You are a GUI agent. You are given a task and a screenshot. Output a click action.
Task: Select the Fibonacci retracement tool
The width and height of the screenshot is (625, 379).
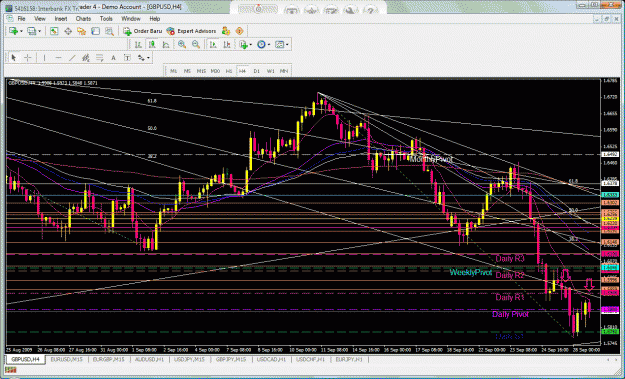[x=99, y=58]
